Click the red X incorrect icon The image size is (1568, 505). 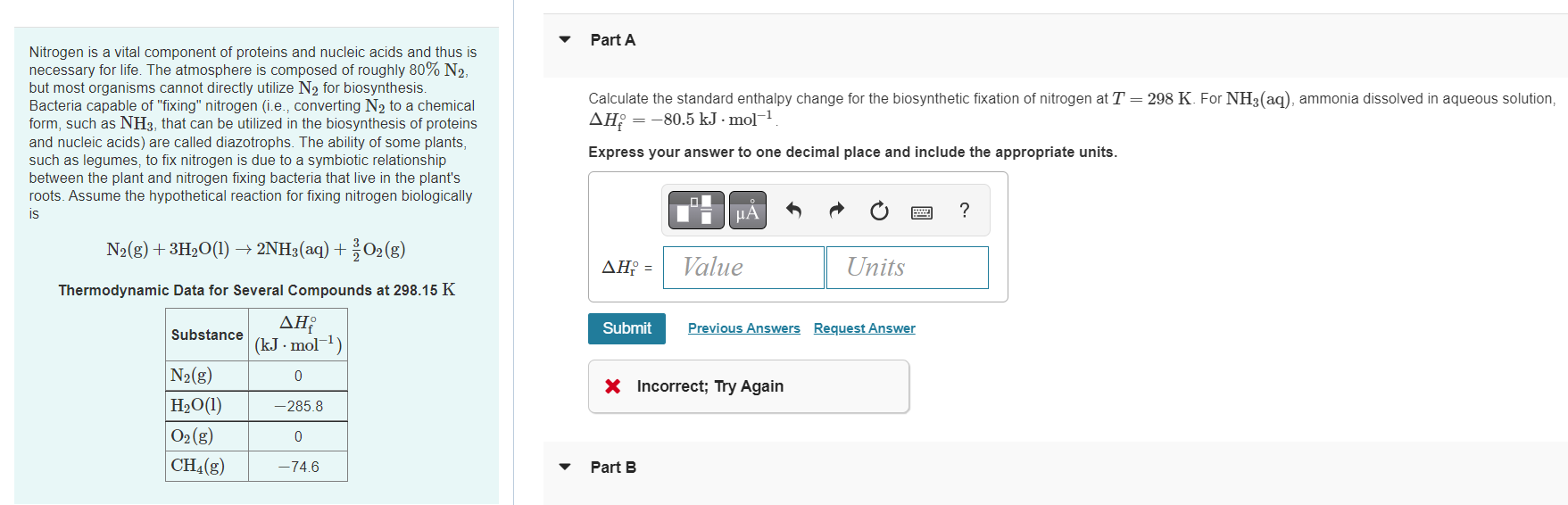tap(613, 386)
